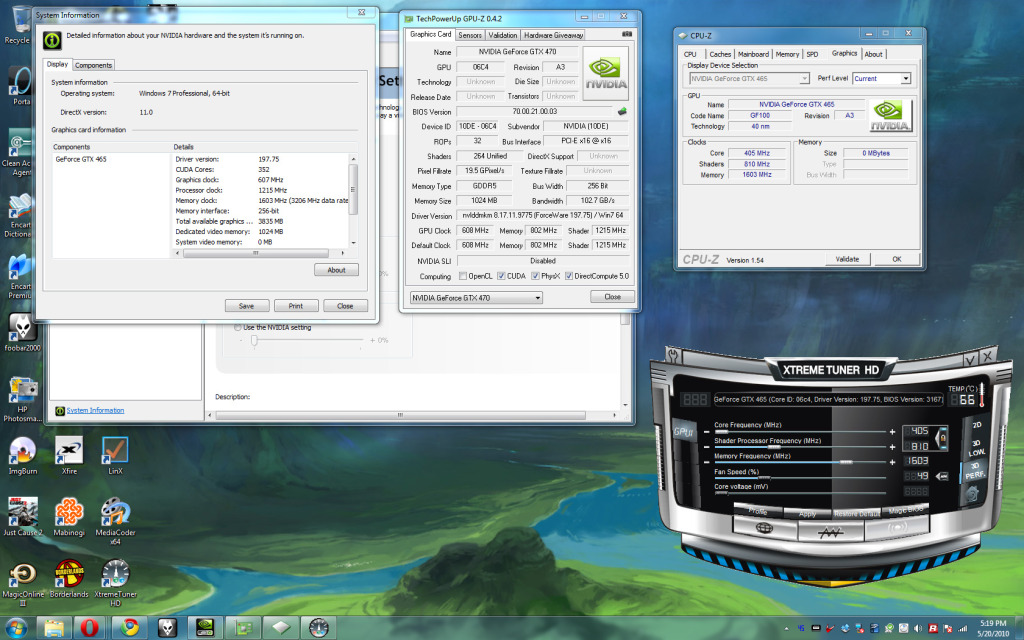1024x640 pixels.
Task: Open the Xtreme Tuner wrench settings icon
Action: pos(674,356)
